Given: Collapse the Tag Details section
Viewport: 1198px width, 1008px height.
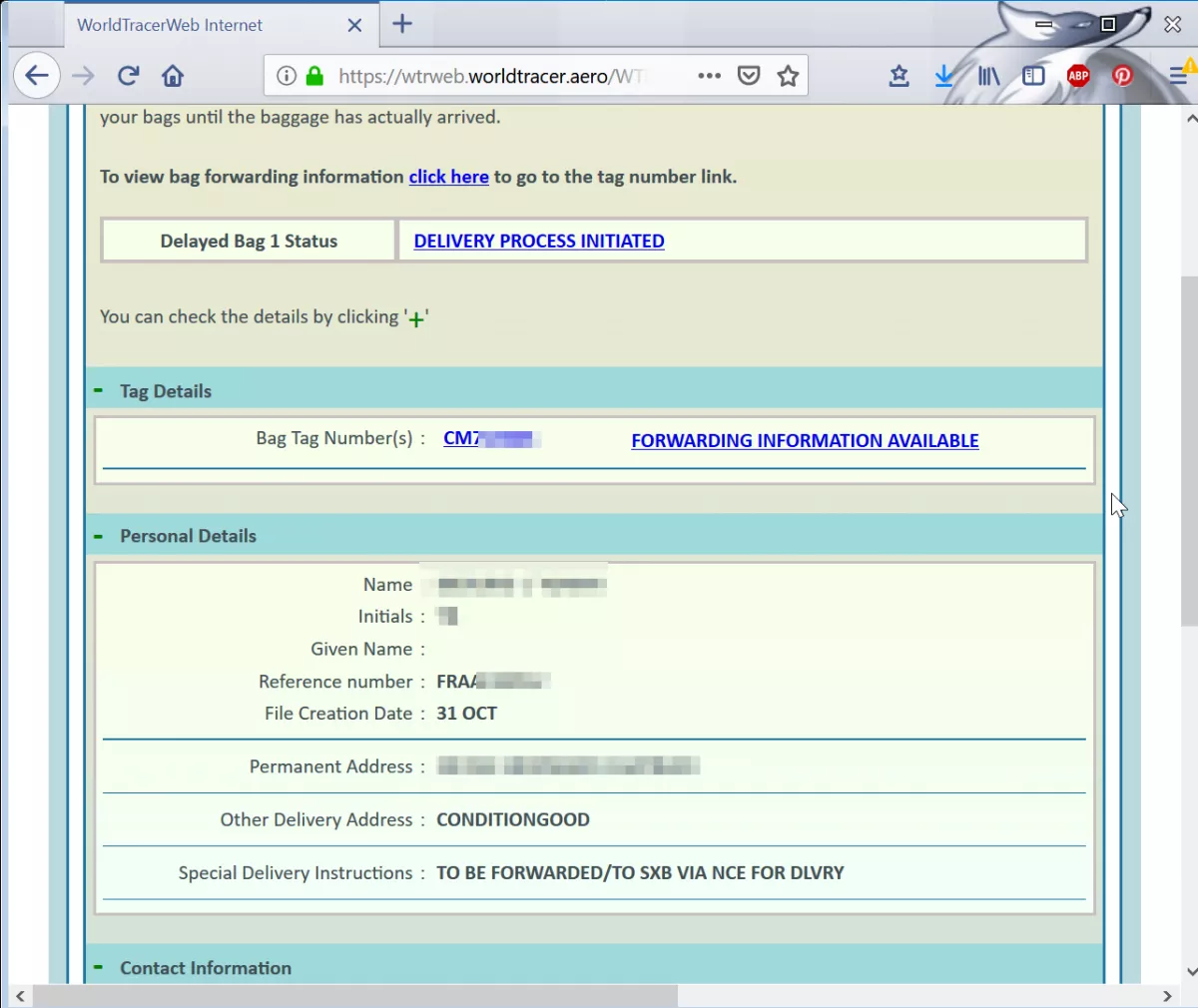Looking at the screenshot, I should (x=99, y=390).
